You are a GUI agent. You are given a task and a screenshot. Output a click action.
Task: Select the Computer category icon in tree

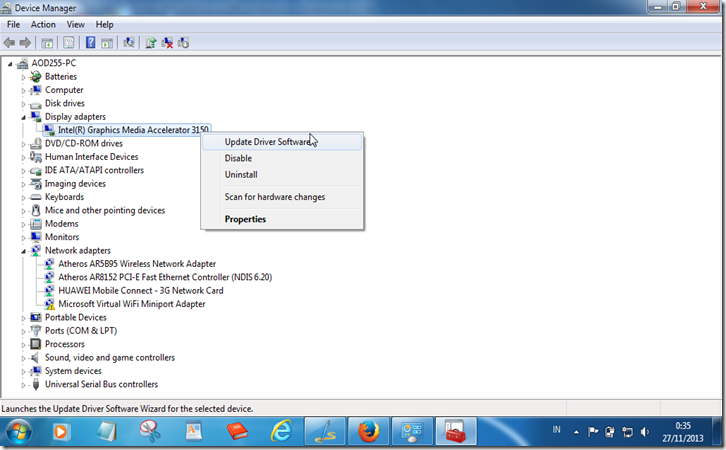[x=36, y=90]
